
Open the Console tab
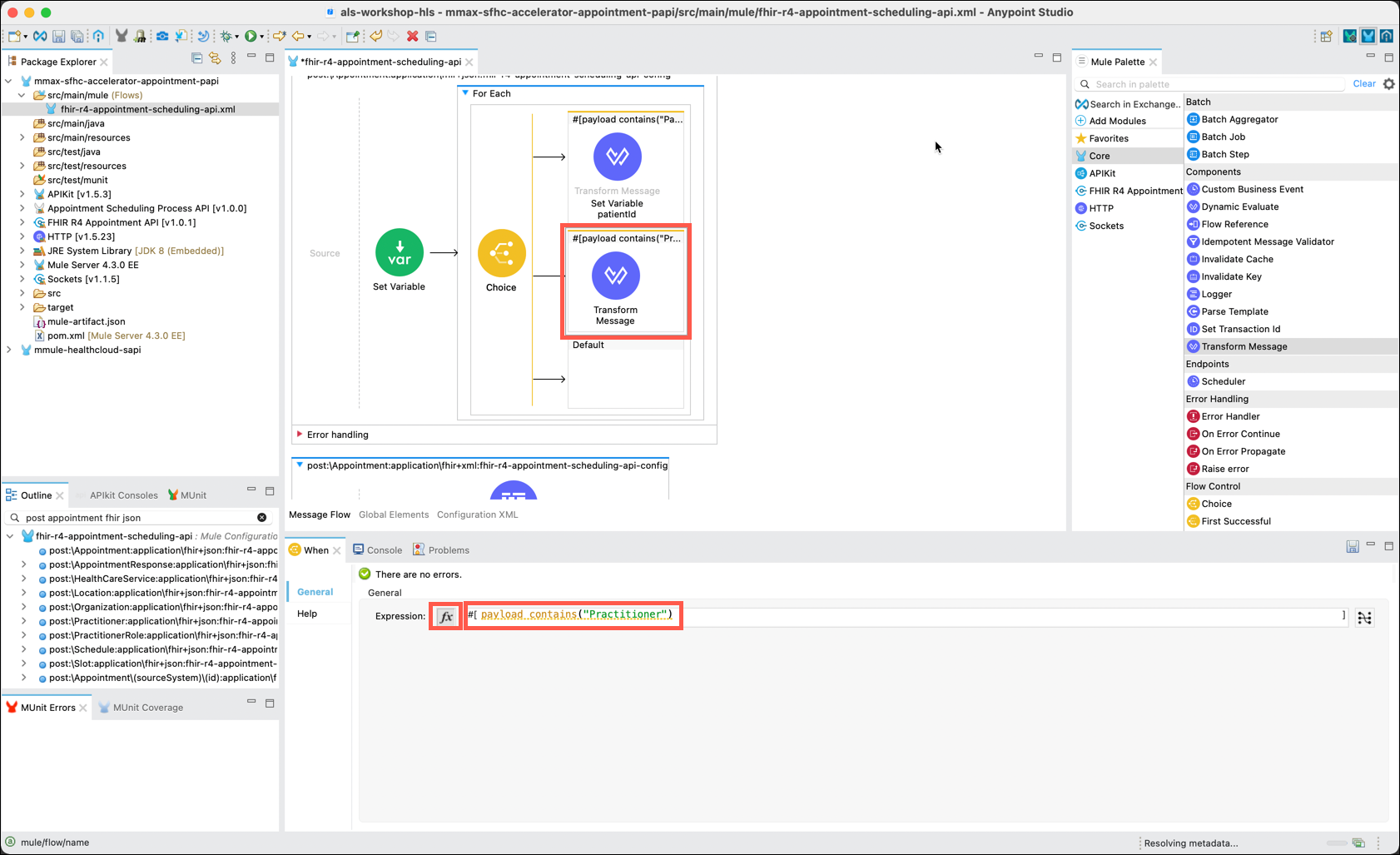point(377,550)
